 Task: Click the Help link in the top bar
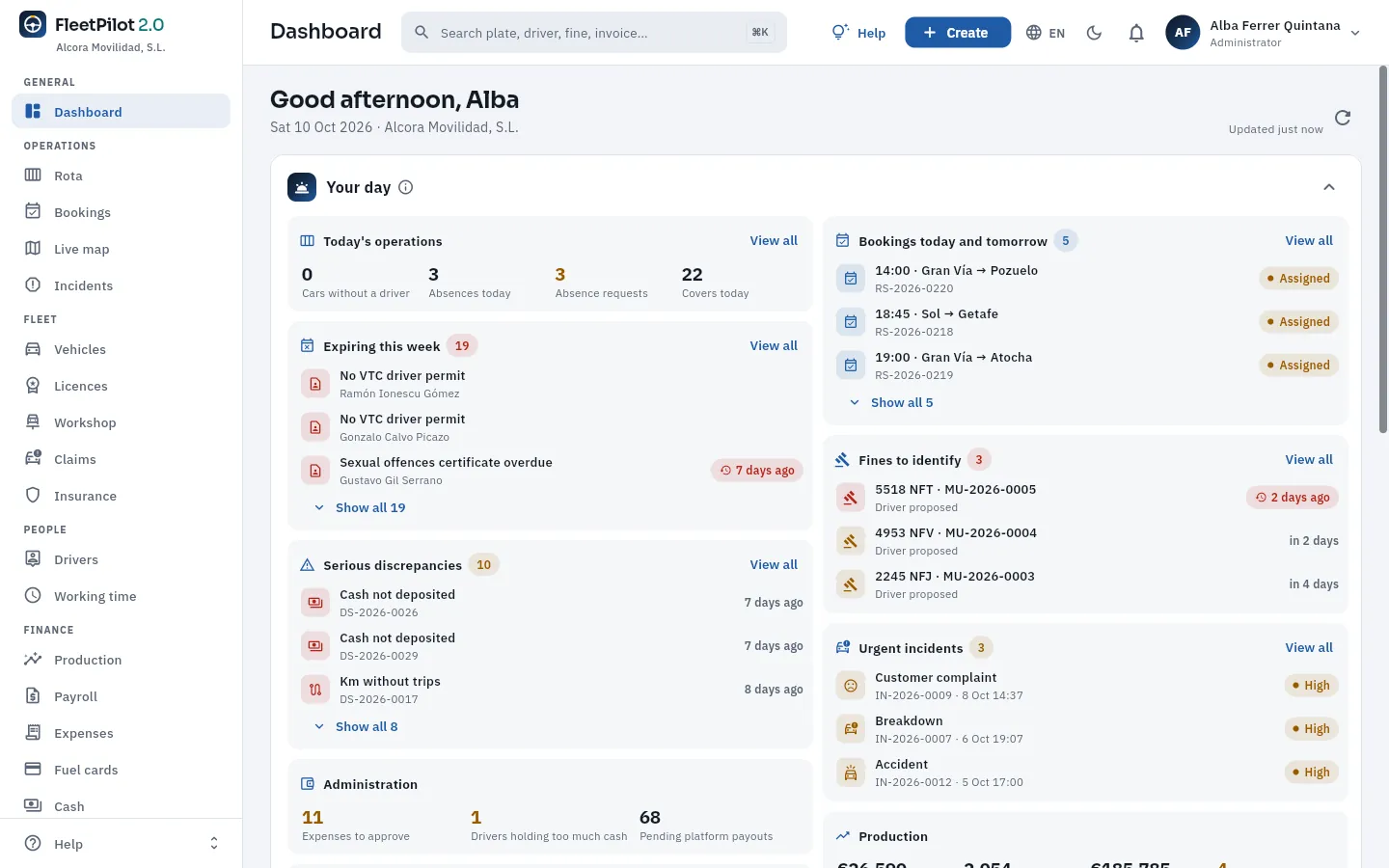coord(858,33)
